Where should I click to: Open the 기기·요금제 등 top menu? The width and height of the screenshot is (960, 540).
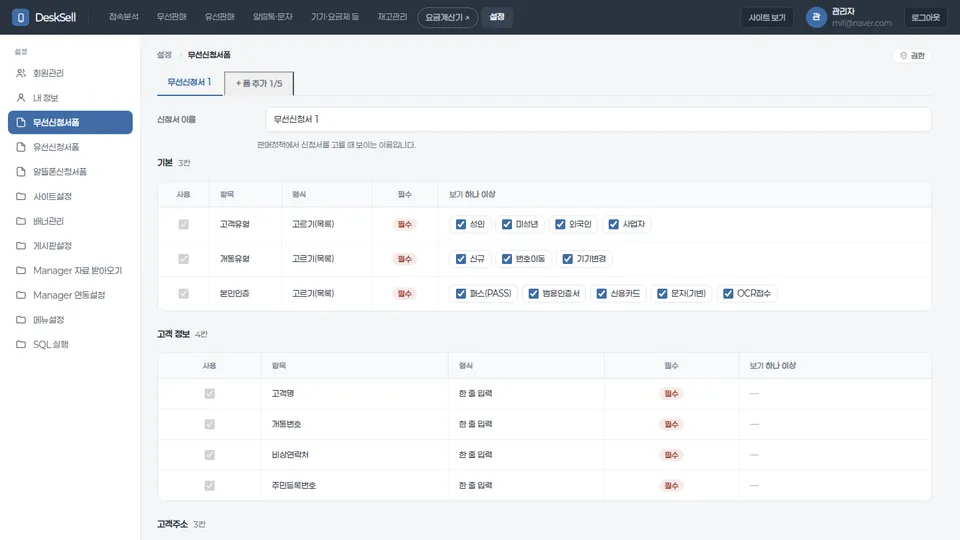coord(335,17)
